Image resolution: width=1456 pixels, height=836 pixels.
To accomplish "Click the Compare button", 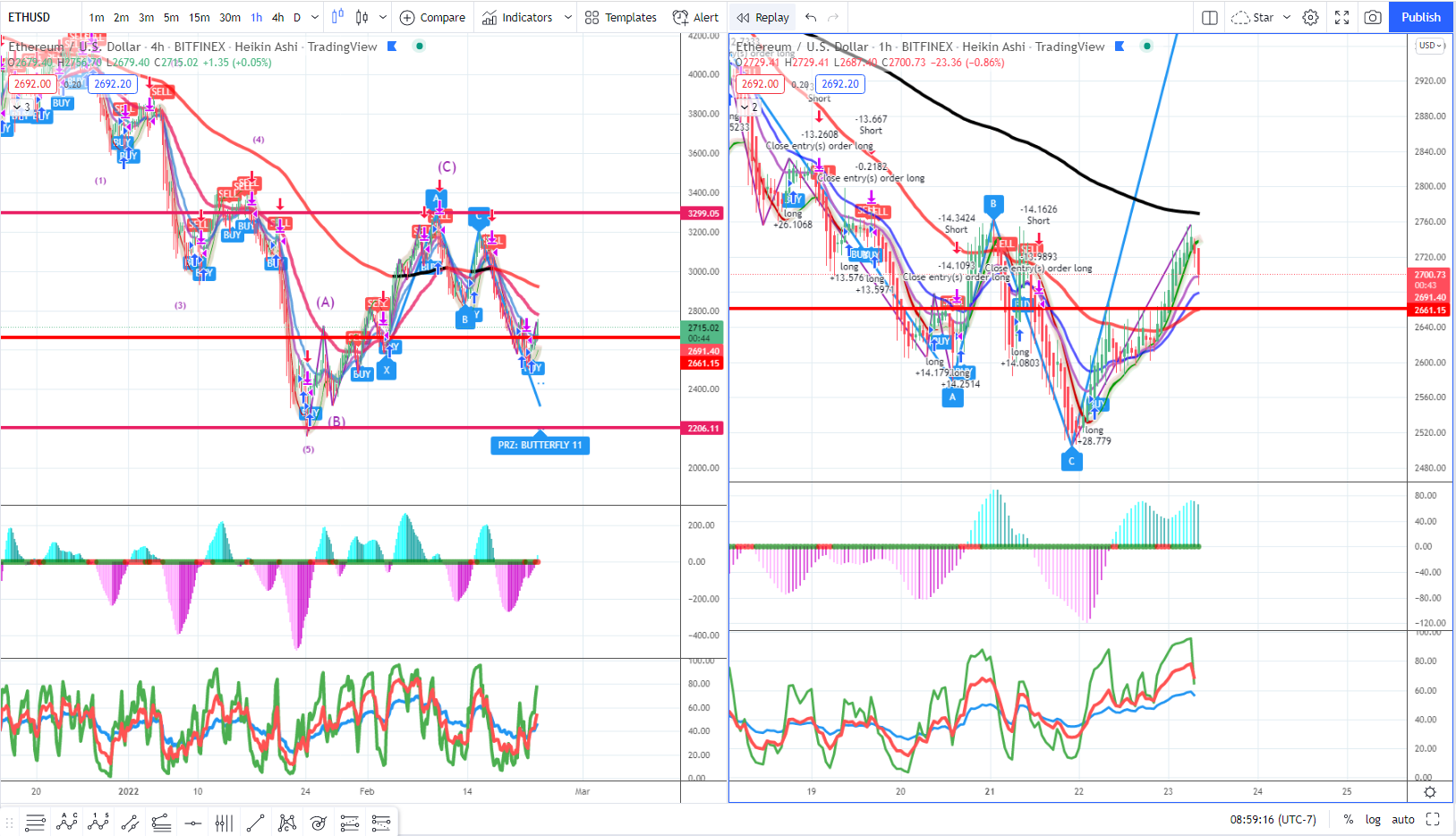I will point(432,17).
